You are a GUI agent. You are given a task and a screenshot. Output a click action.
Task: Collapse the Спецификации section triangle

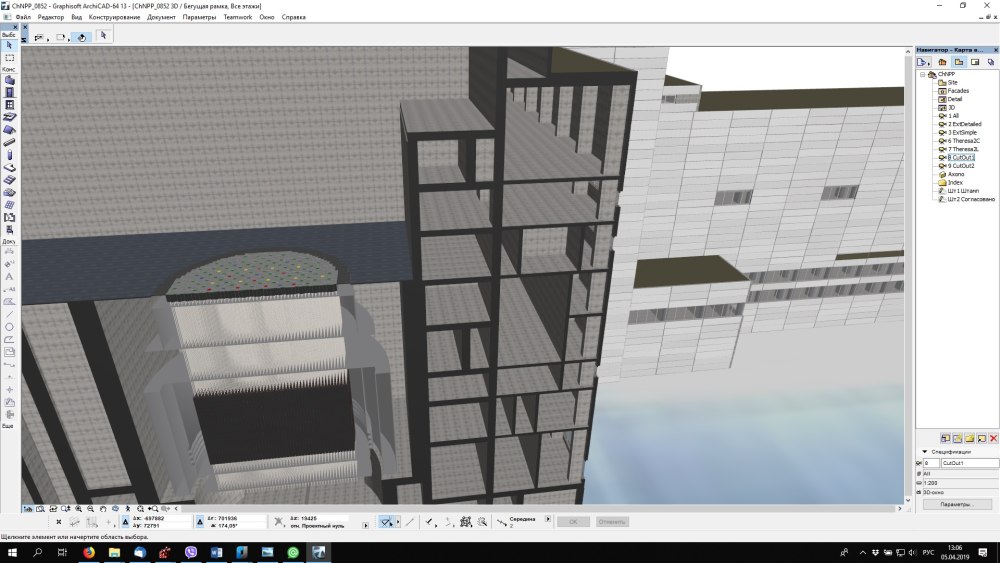click(x=925, y=452)
